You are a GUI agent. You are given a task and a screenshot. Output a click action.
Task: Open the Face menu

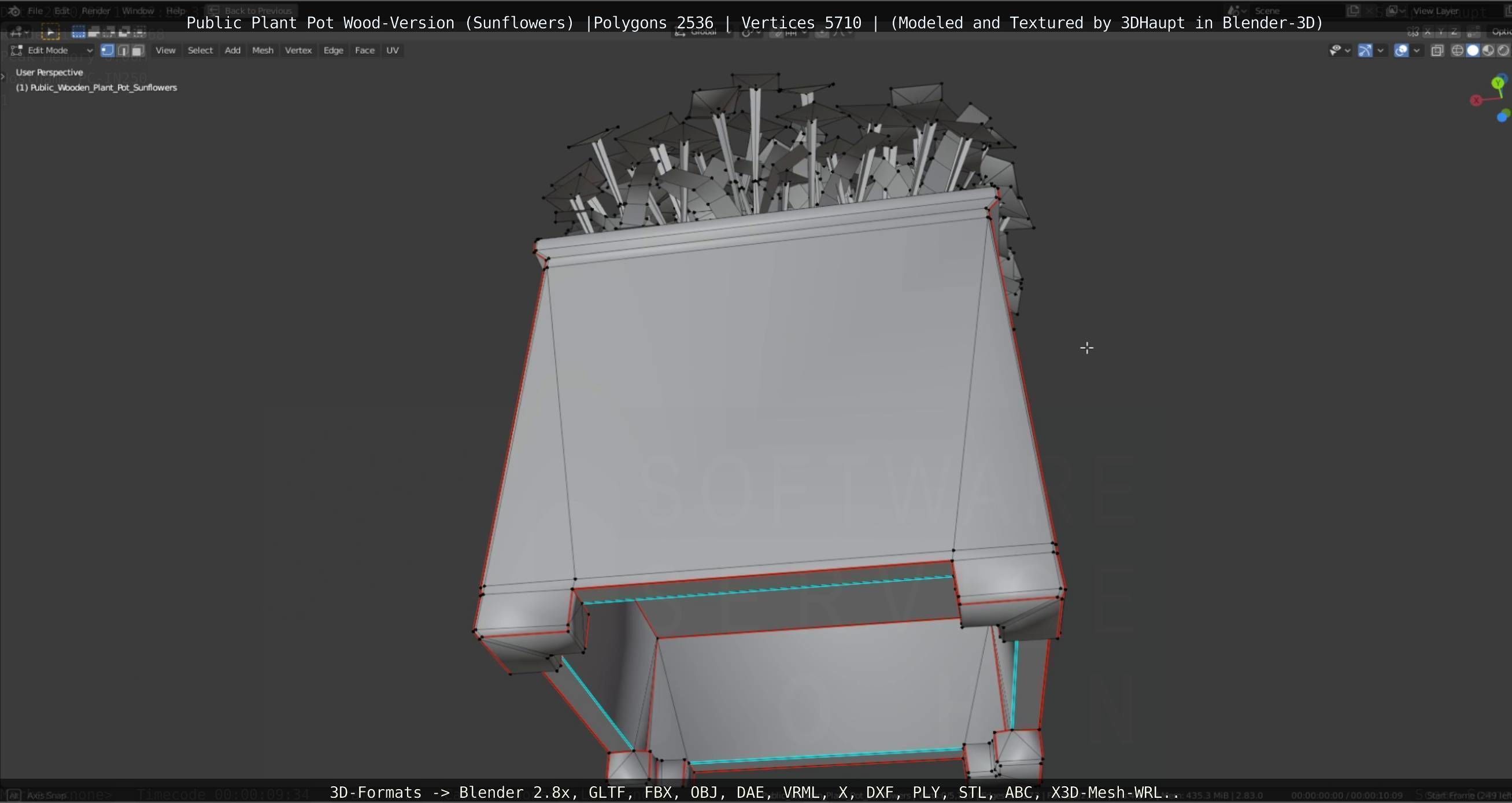pos(364,50)
